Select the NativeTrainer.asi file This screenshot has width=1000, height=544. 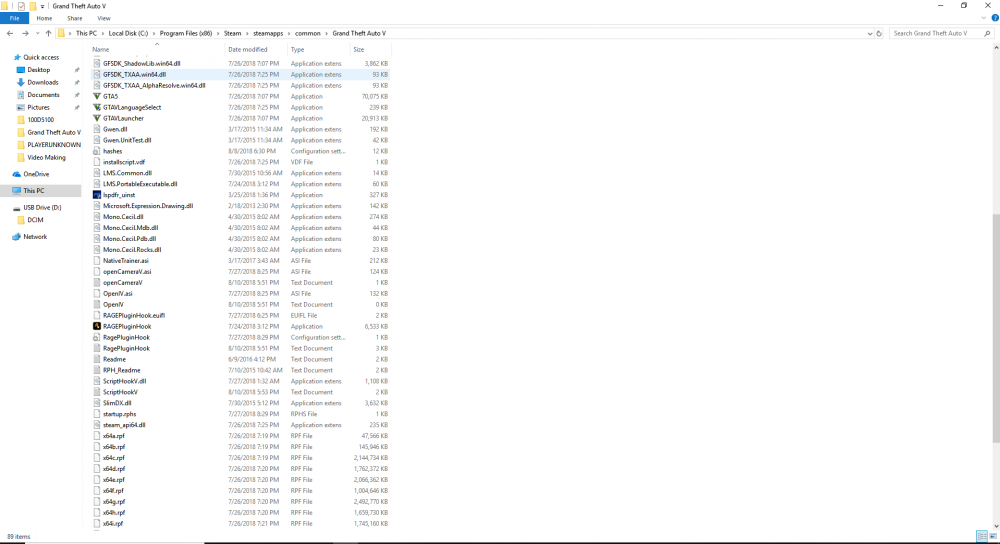pos(126,260)
